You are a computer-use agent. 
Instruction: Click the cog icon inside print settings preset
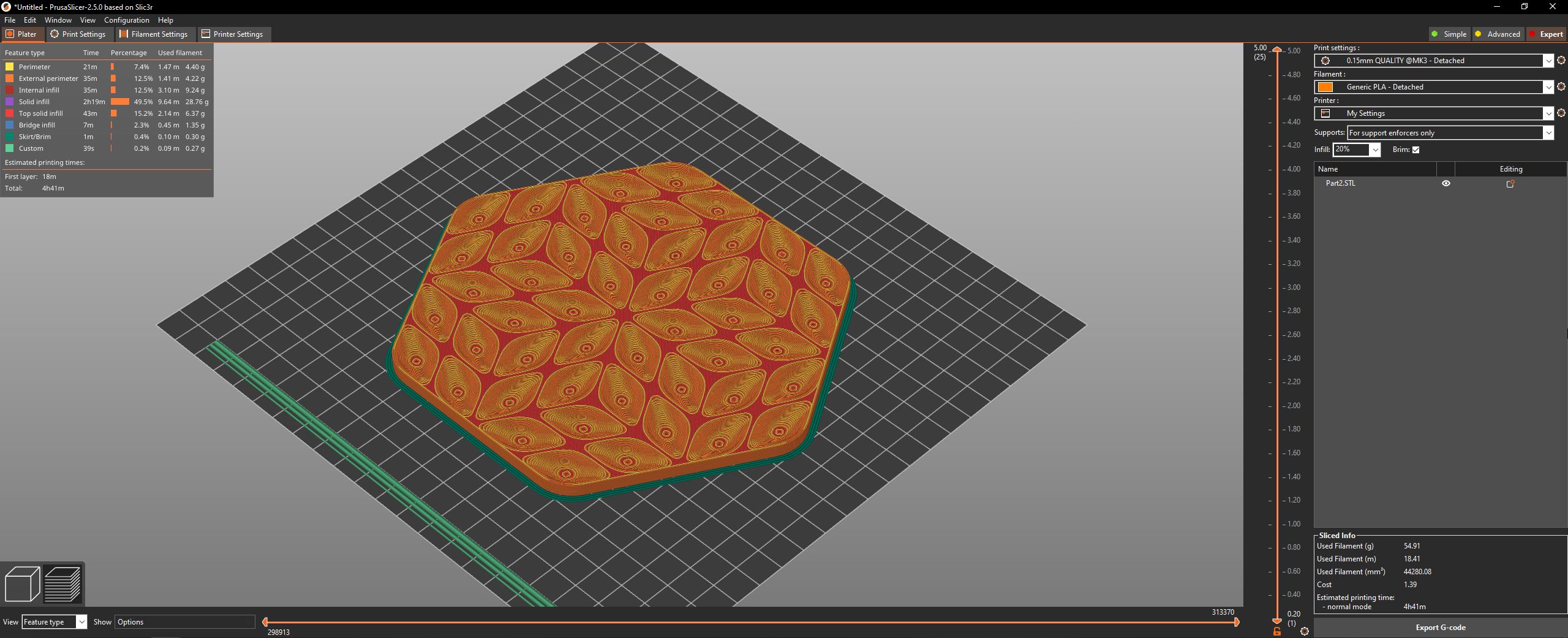pyautogui.click(x=1325, y=61)
